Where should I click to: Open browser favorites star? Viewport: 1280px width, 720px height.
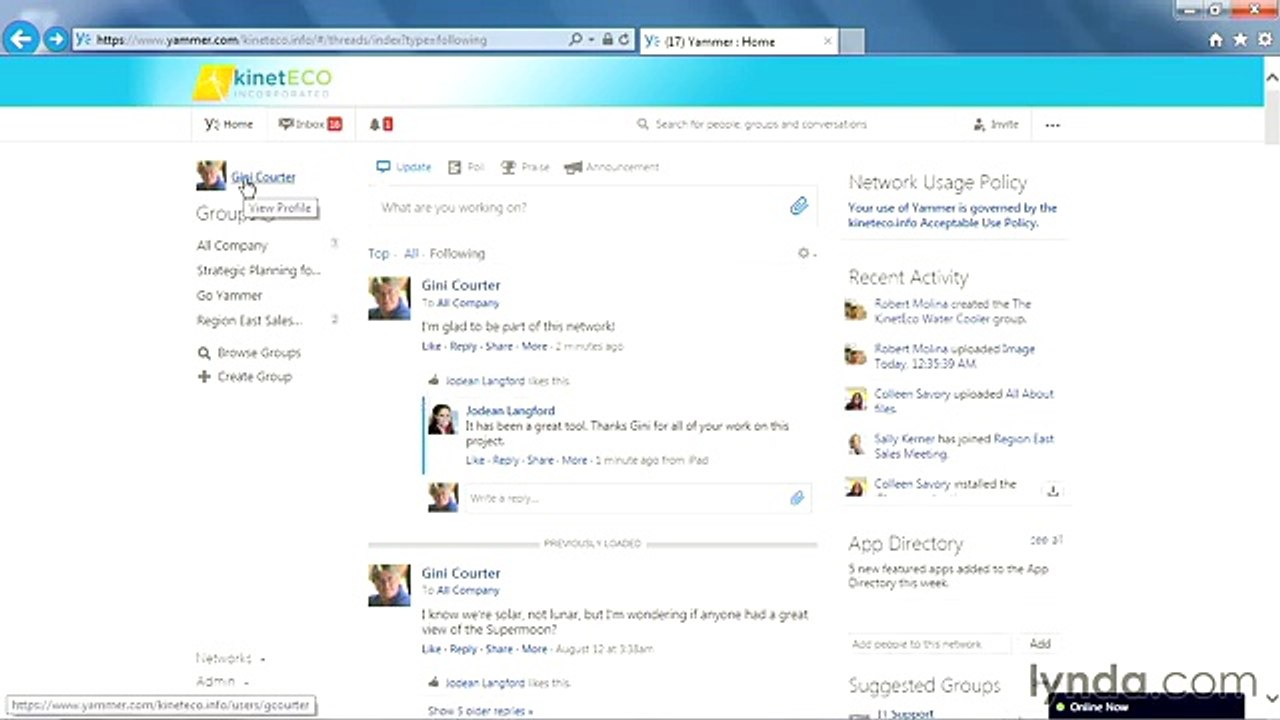(x=1240, y=40)
